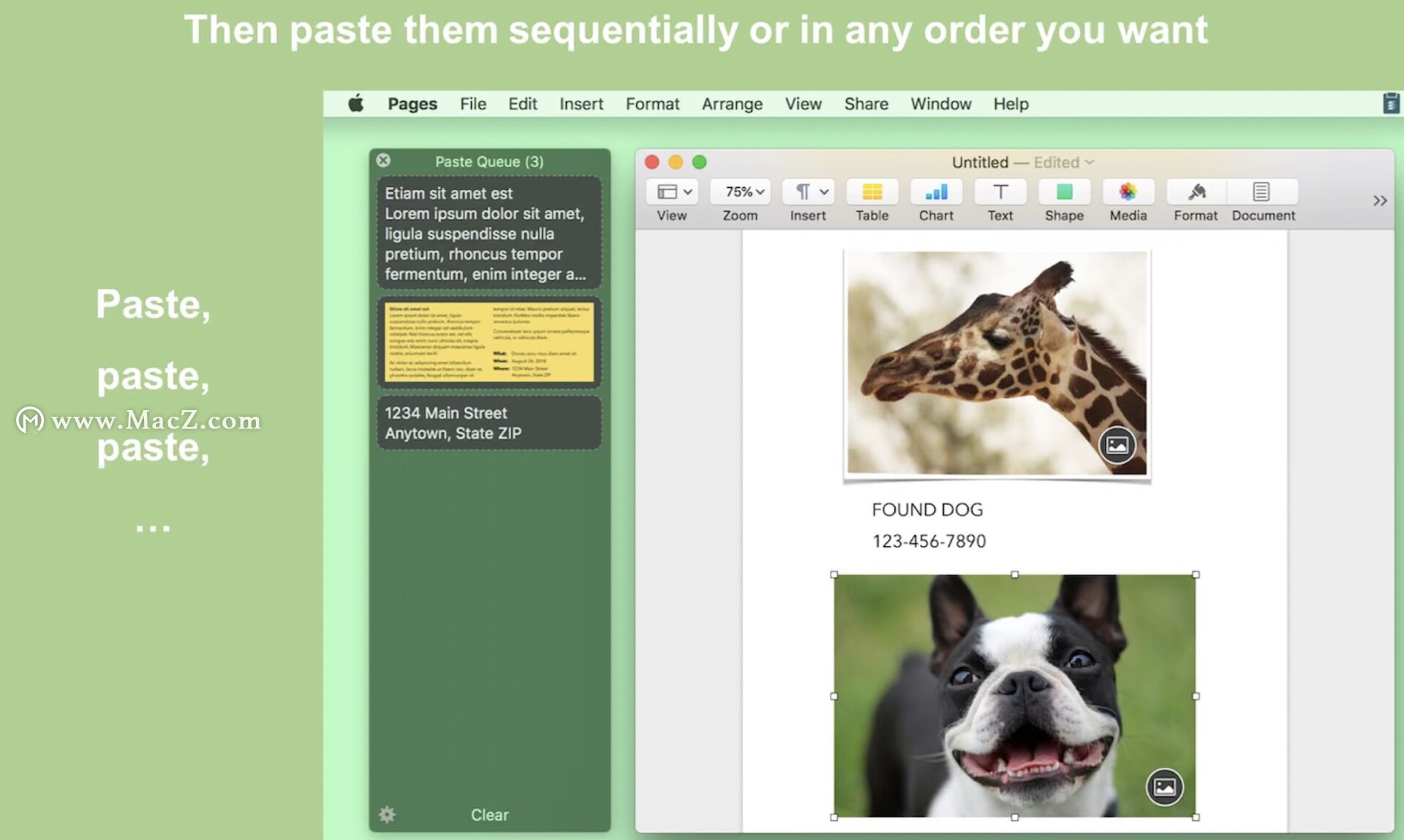Close the Paste Queue panel

coord(383,161)
